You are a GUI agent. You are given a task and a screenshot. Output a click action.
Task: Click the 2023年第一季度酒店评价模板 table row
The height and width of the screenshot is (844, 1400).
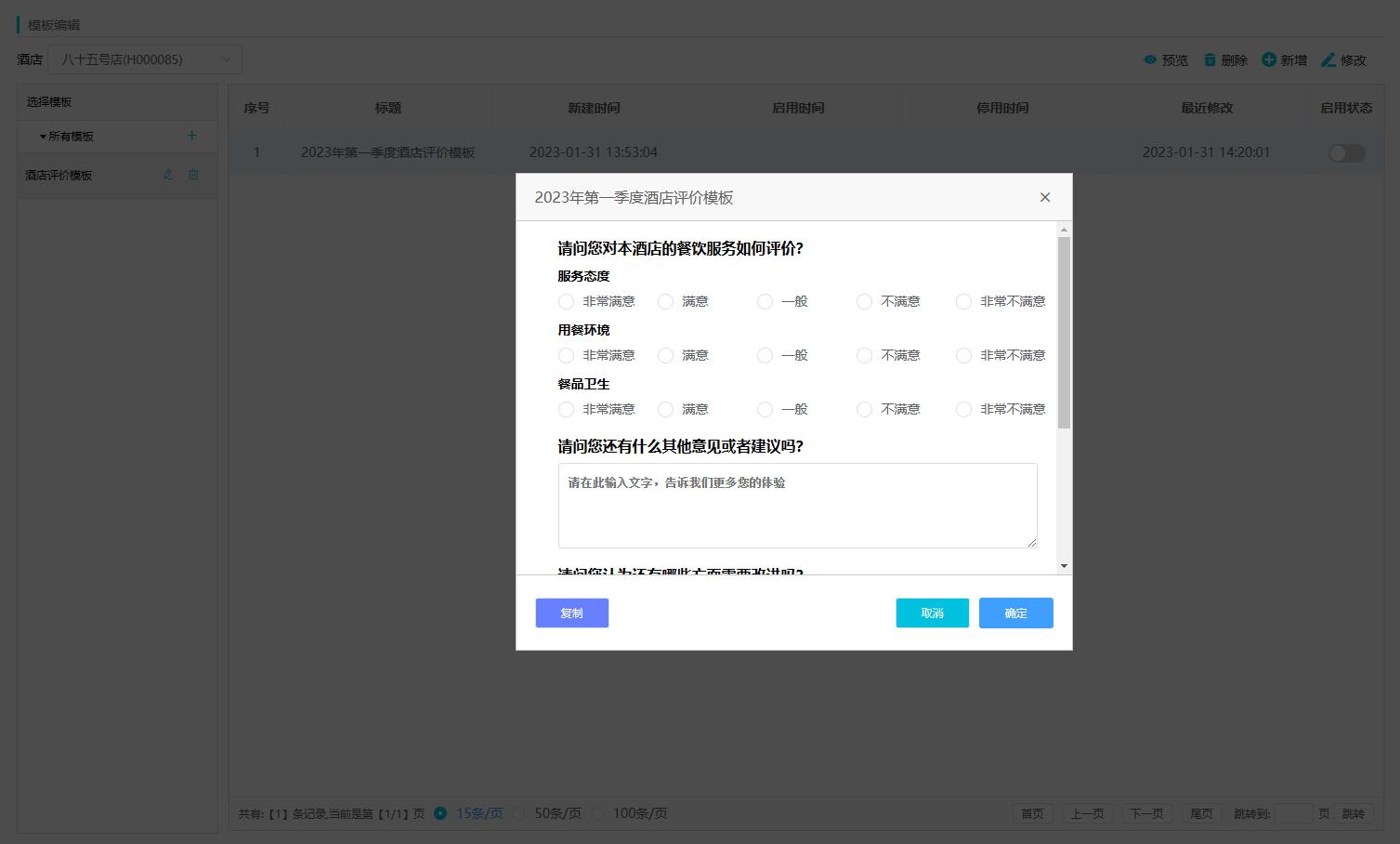click(x=387, y=152)
